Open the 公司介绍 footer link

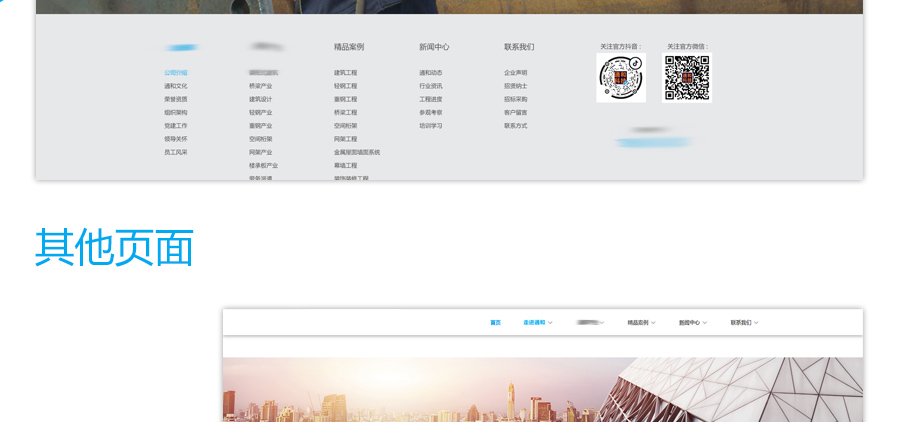pos(176,73)
